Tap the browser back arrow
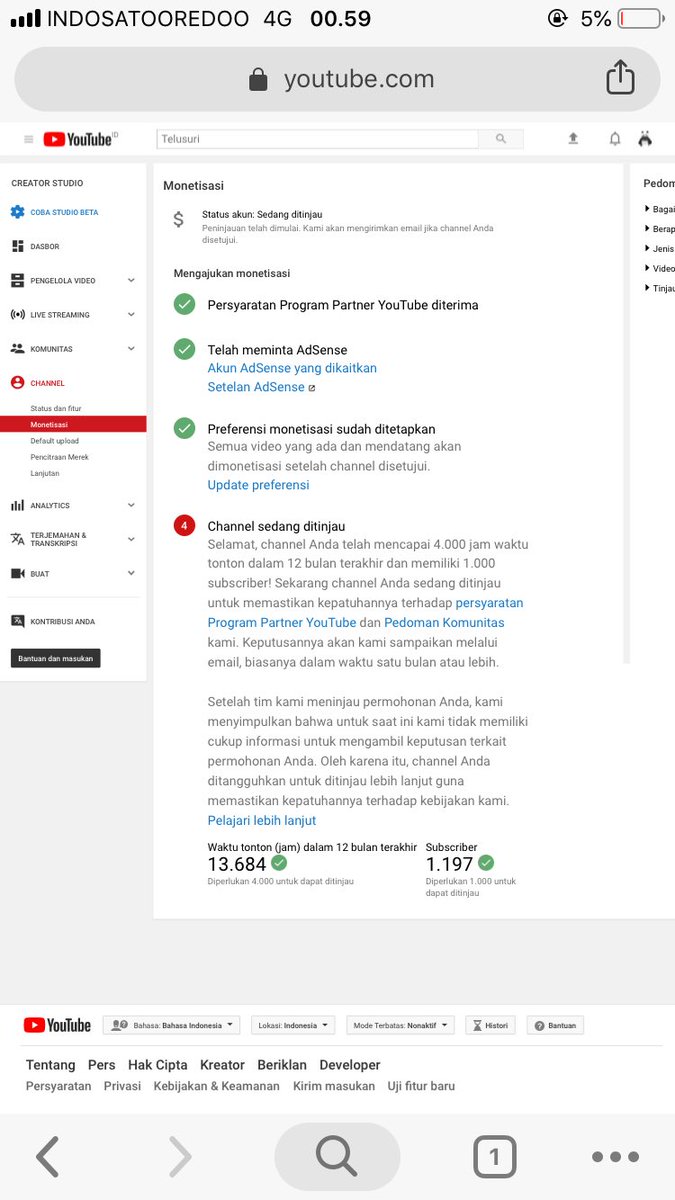 (x=47, y=1157)
